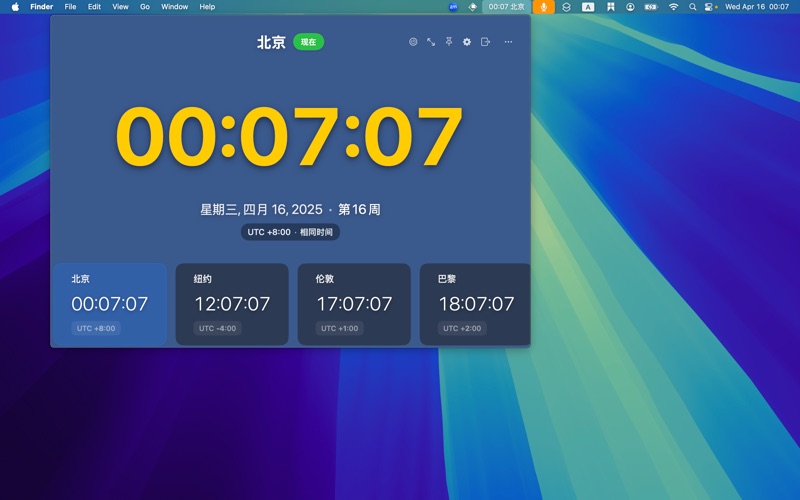Open the 00:07 北京 menu bar item
Image resolution: width=800 pixels, height=500 pixels.
[506, 7]
